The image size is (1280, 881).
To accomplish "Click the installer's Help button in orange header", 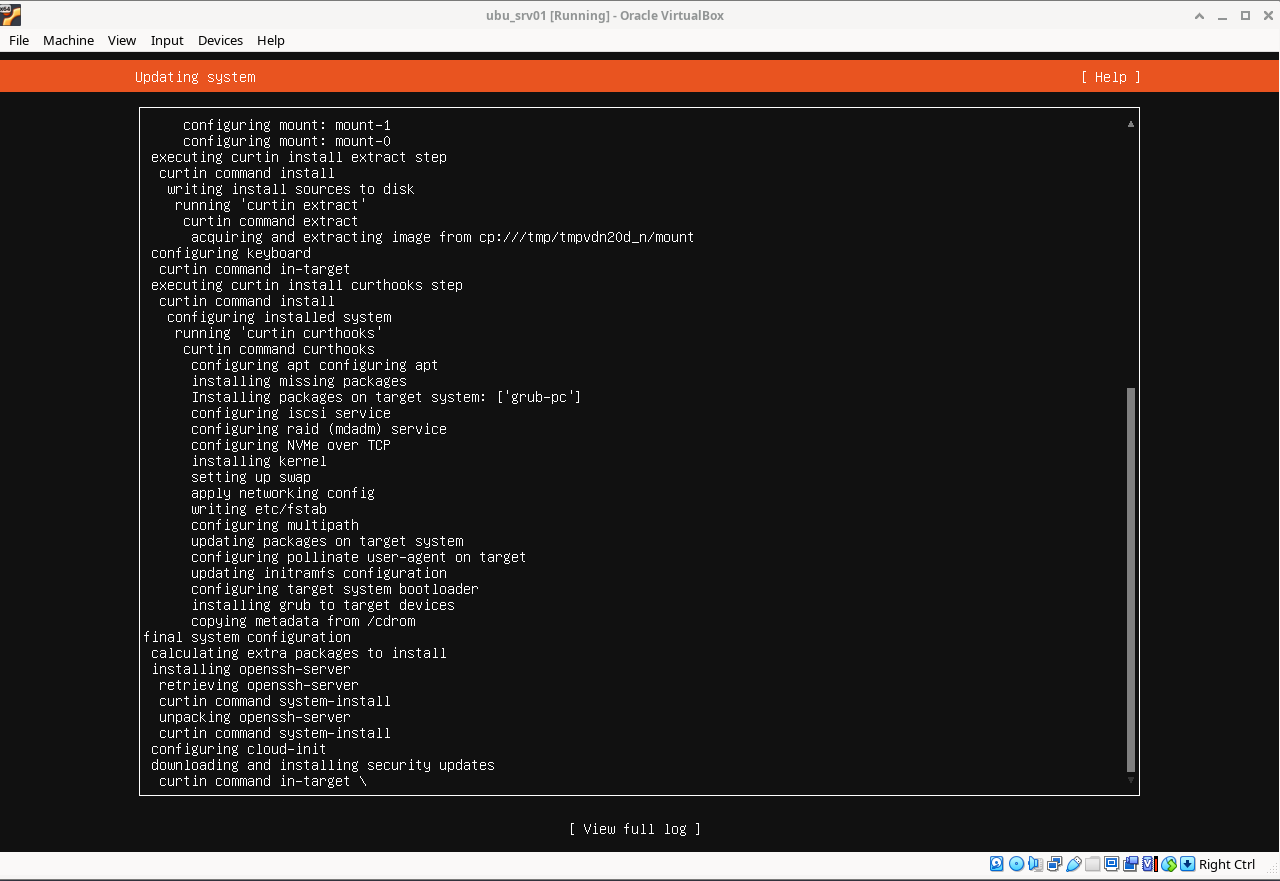I will (1110, 77).
